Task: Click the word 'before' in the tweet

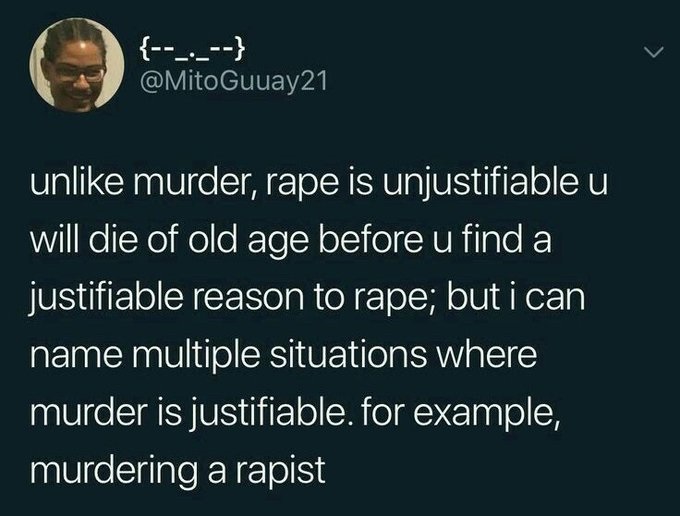Action: [x=370, y=241]
